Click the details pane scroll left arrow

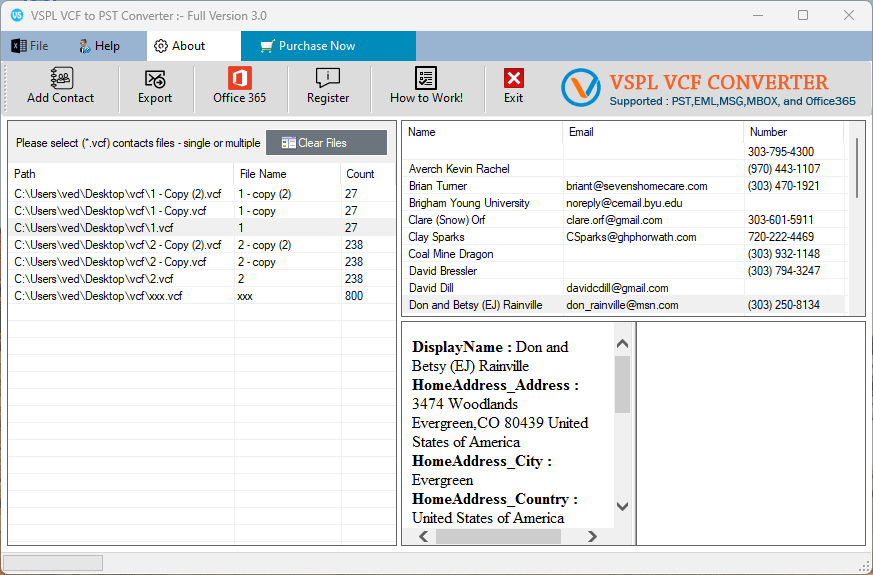[424, 536]
